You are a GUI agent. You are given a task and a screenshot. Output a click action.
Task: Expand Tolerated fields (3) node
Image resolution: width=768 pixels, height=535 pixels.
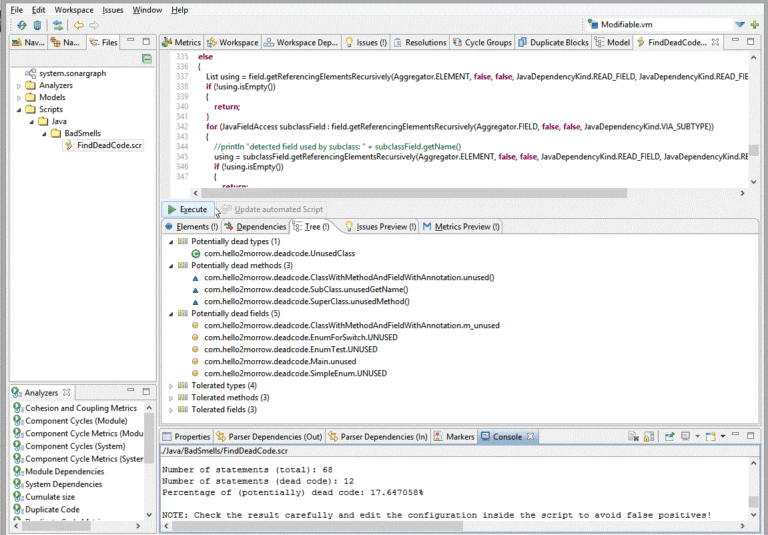171,410
